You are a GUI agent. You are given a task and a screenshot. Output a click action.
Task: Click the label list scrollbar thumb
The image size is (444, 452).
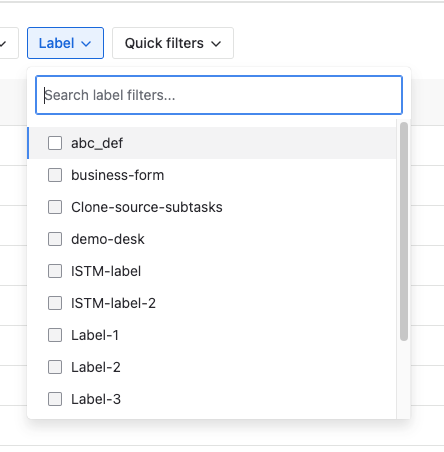pyautogui.click(x=404, y=231)
